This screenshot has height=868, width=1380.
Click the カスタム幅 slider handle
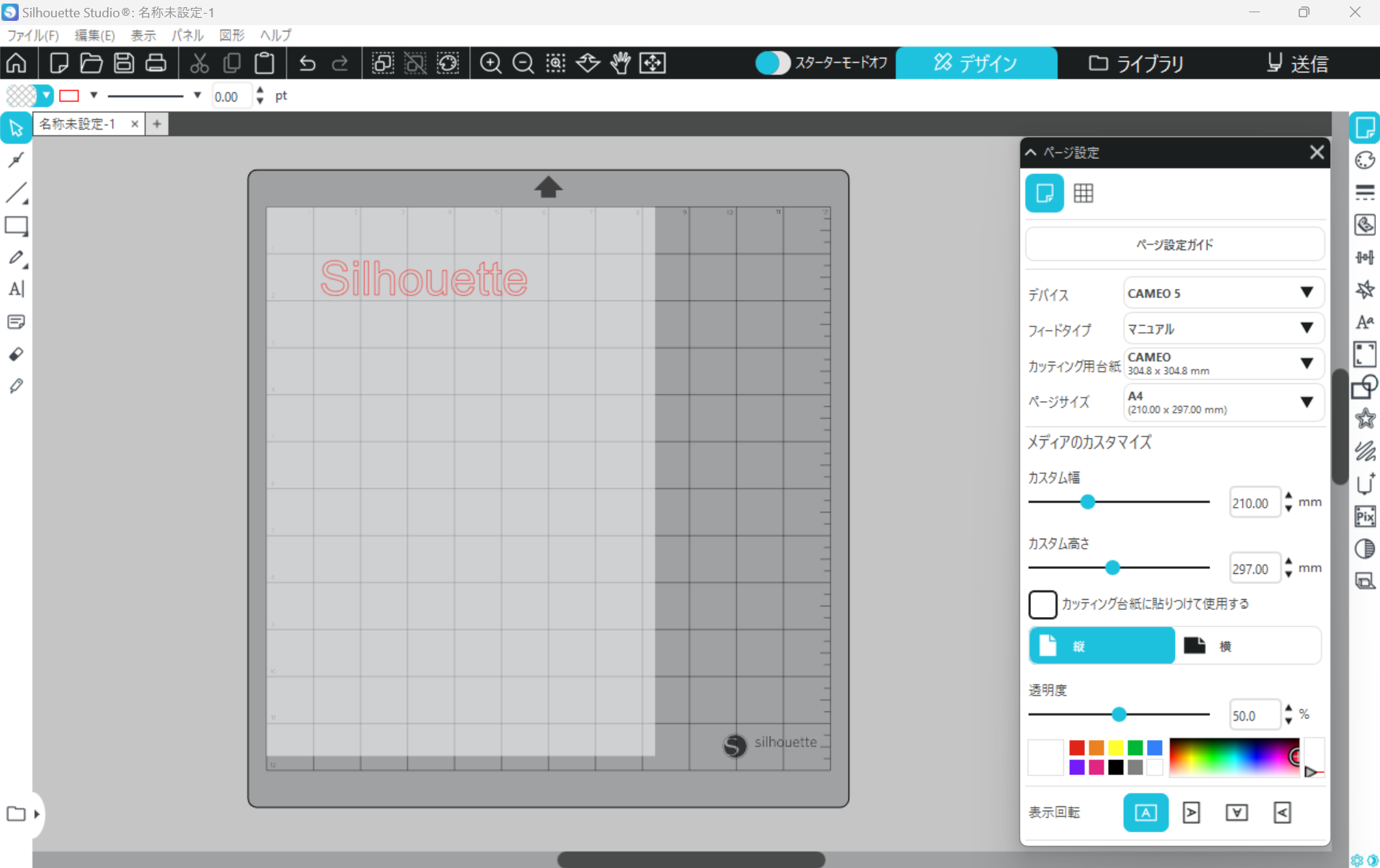click(1088, 502)
